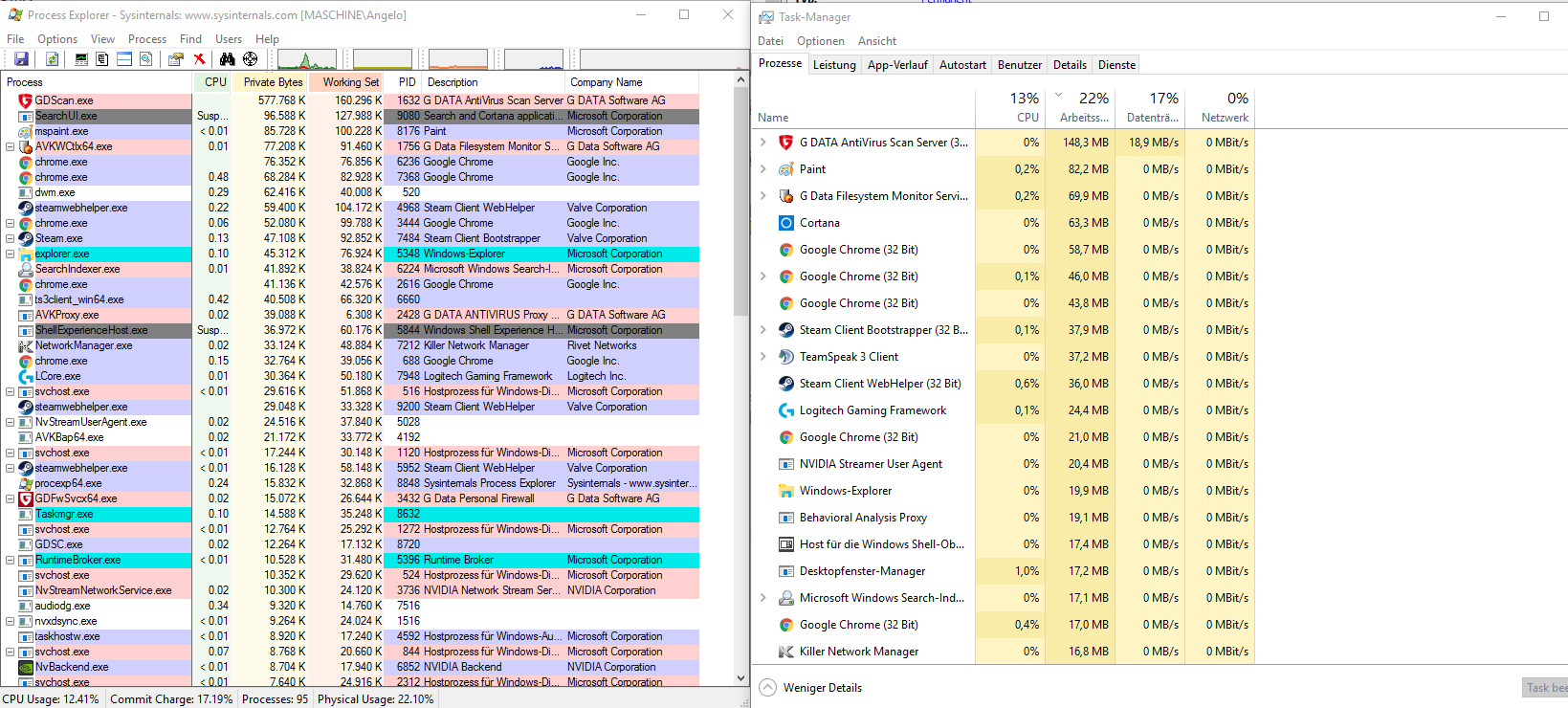The image size is (1568, 708).
Task: Click Weniger Details in Task-Manager
Action: click(x=811, y=688)
